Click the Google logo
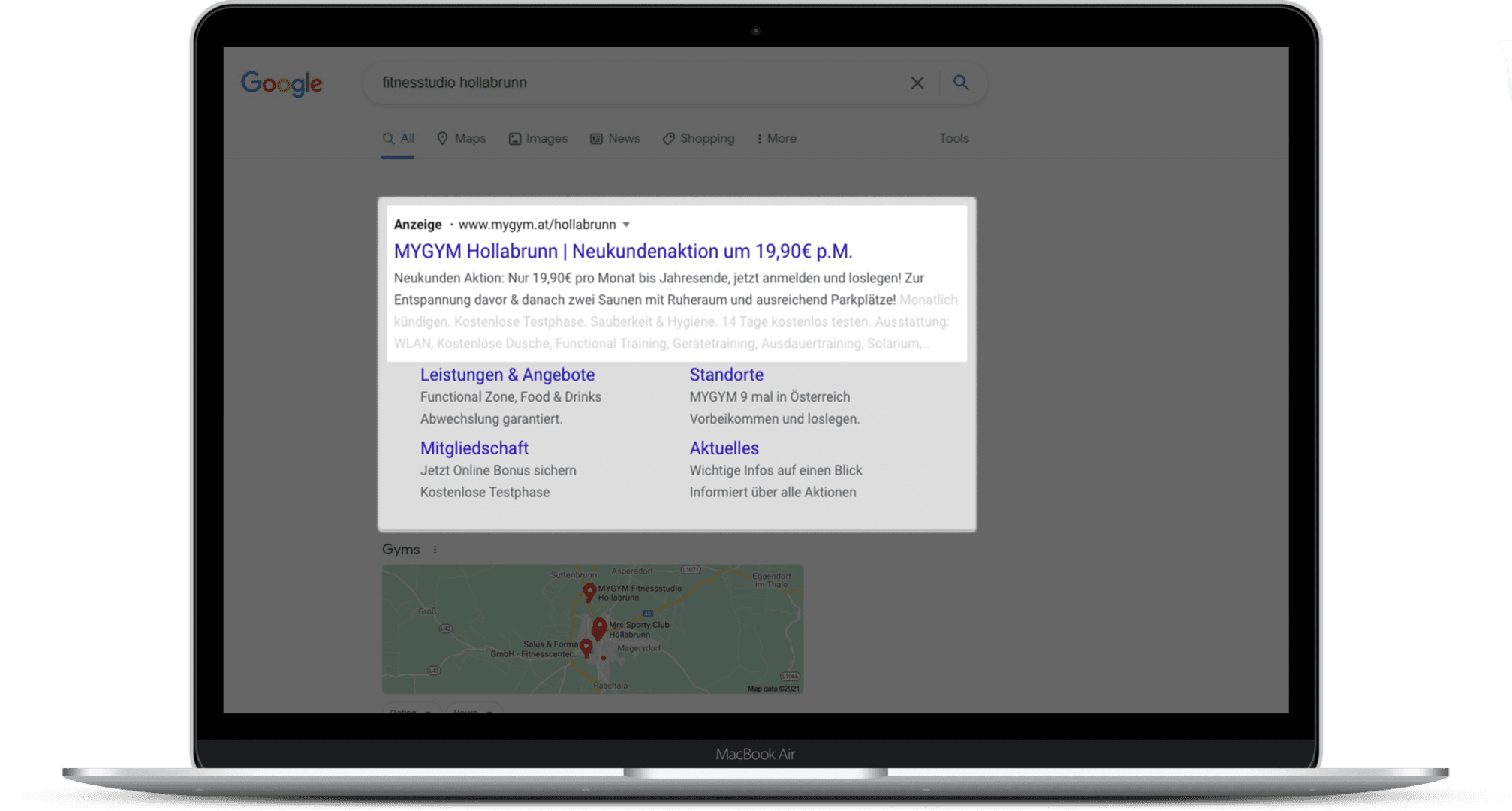This screenshot has height=811, width=1512. click(x=282, y=83)
